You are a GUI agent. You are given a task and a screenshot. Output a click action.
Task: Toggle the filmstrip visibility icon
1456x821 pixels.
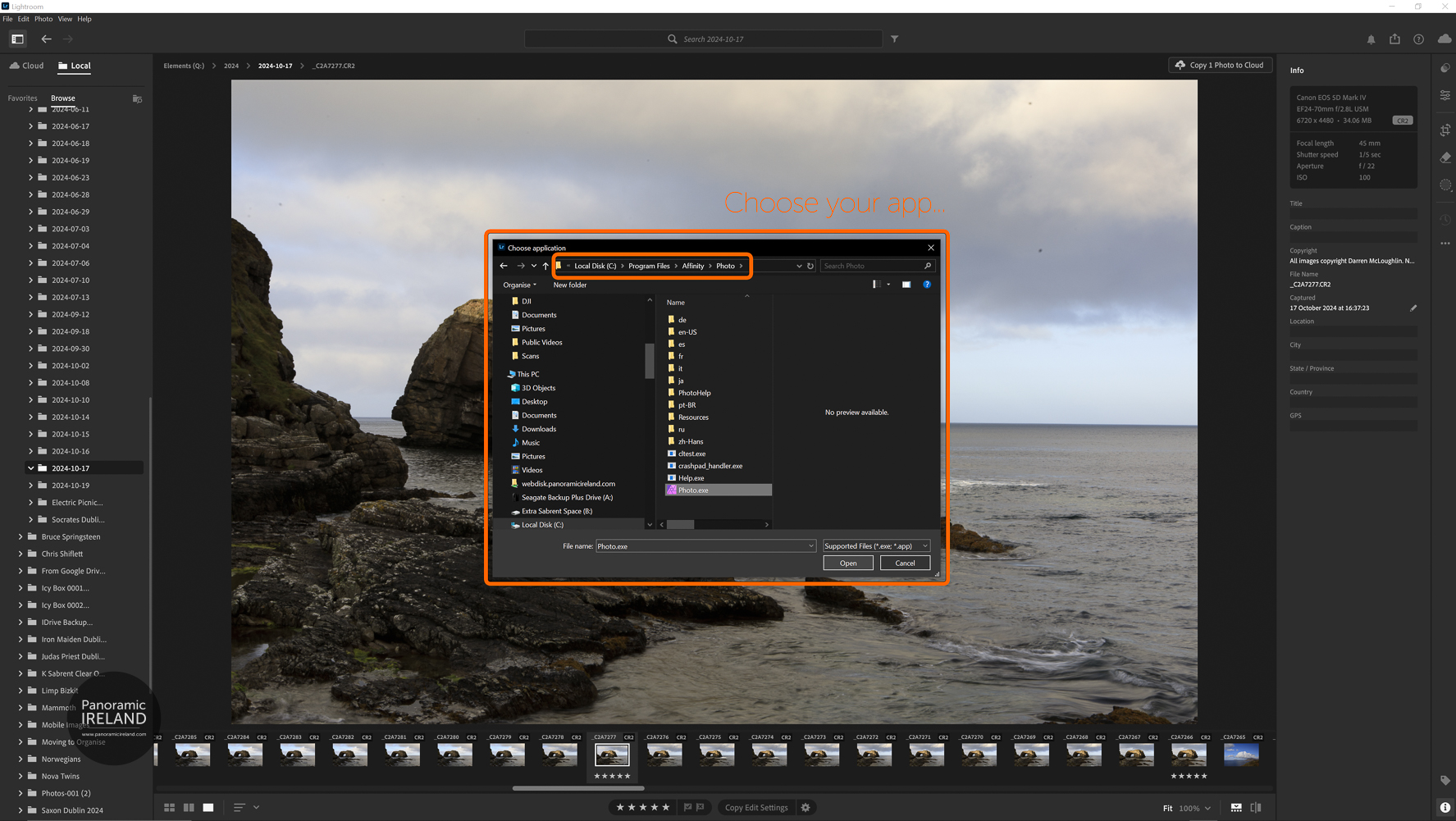click(1236, 808)
